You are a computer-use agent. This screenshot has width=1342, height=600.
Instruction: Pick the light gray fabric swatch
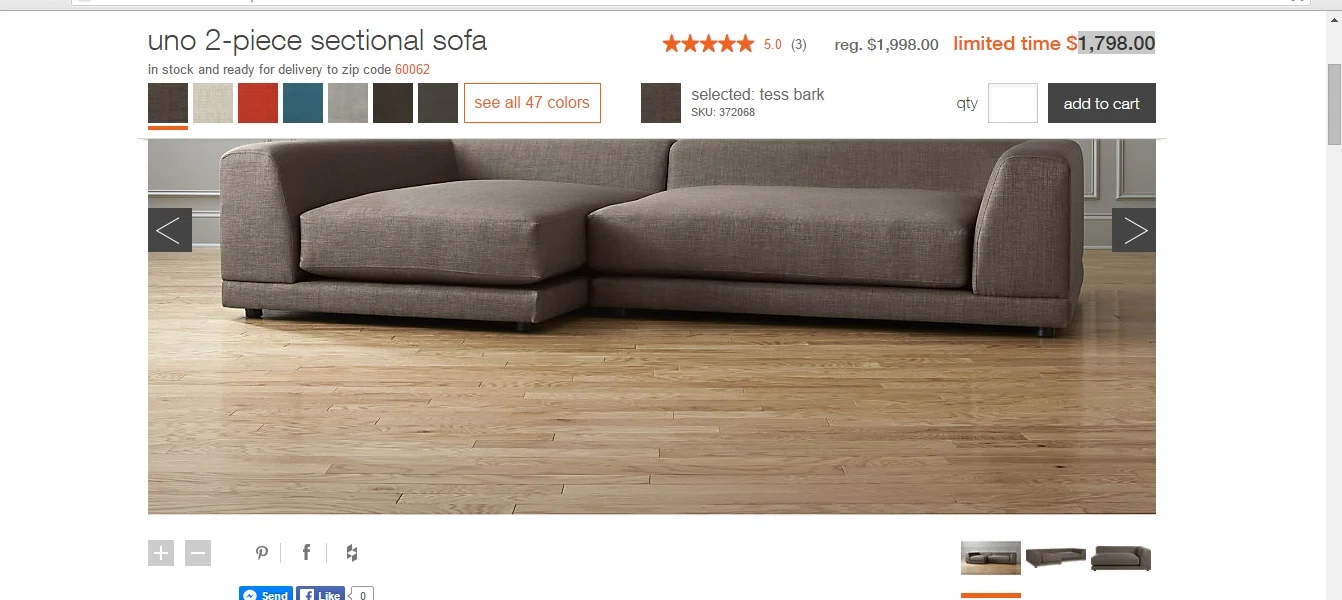[348, 103]
